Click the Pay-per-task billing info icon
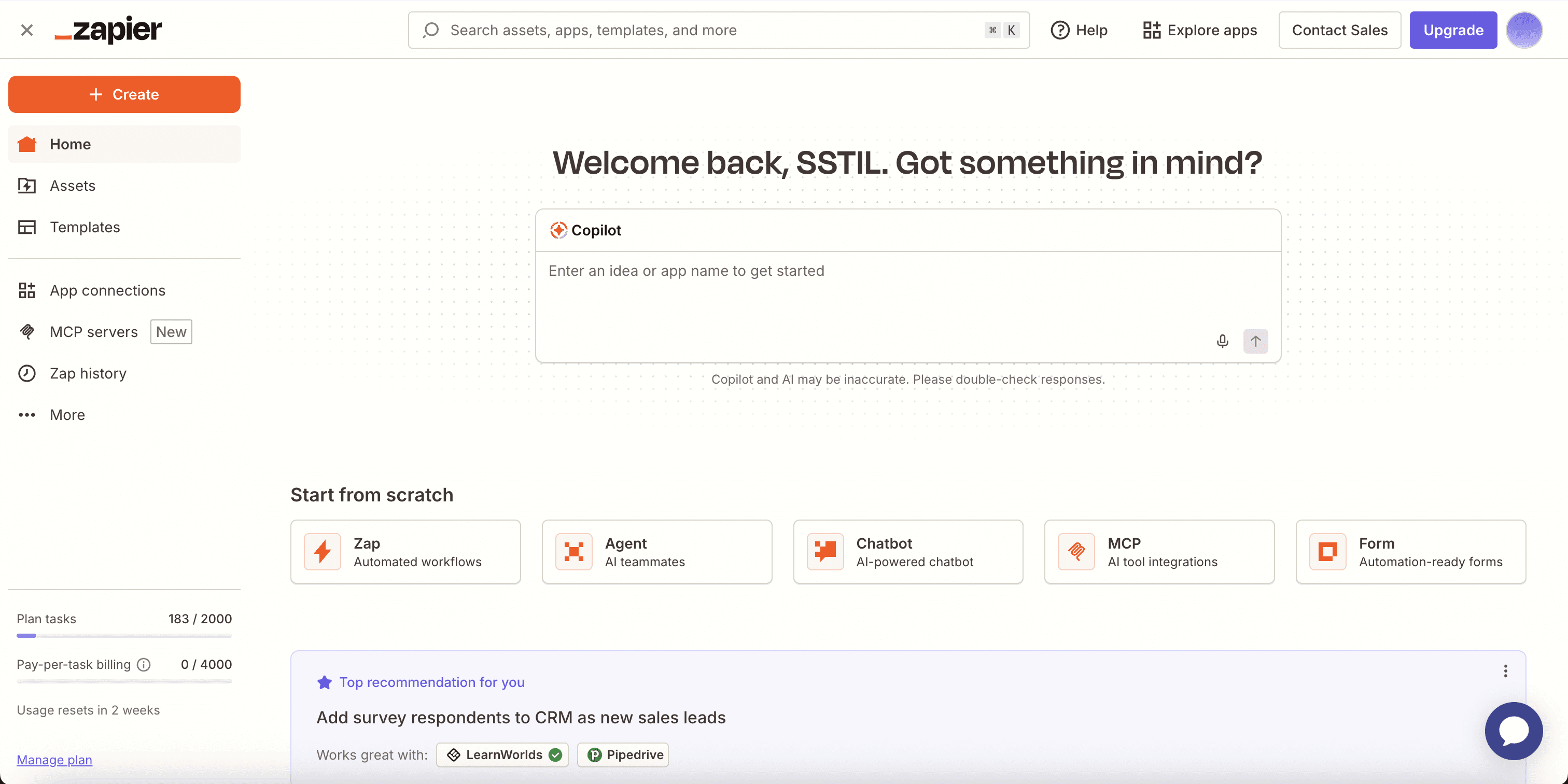 pos(144,665)
